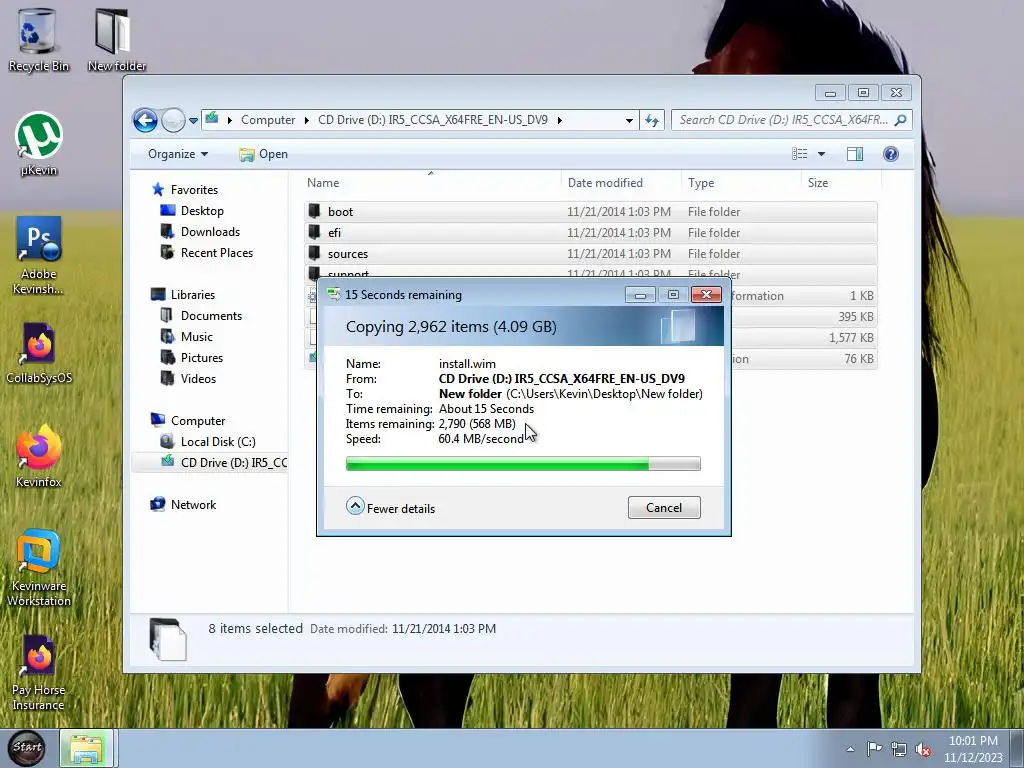Change view with the views icon
This screenshot has width=1024, height=768.
[799, 154]
